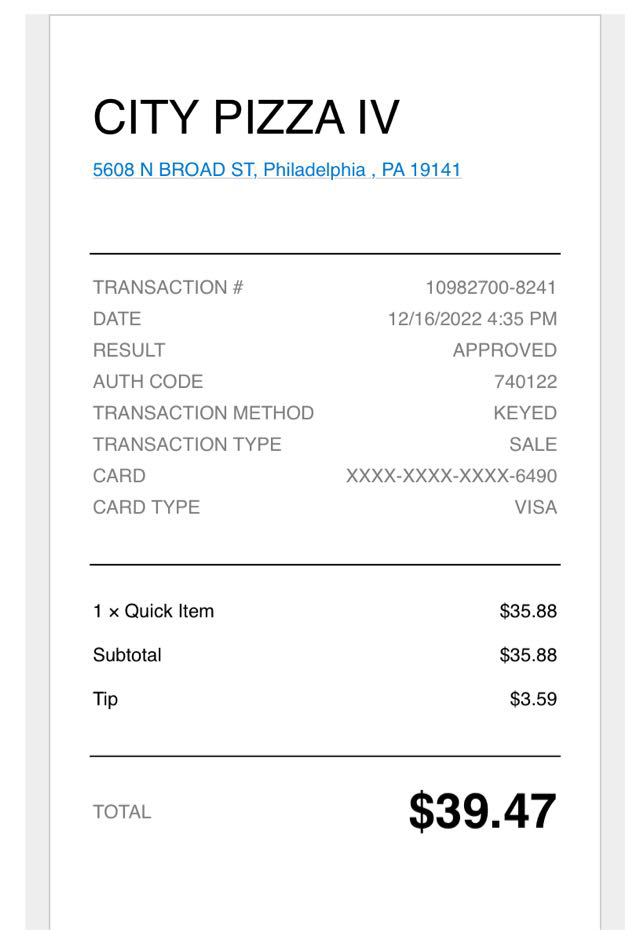Click the bold total amount $39.47
This screenshot has height=930, width=640.
tap(482, 811)
